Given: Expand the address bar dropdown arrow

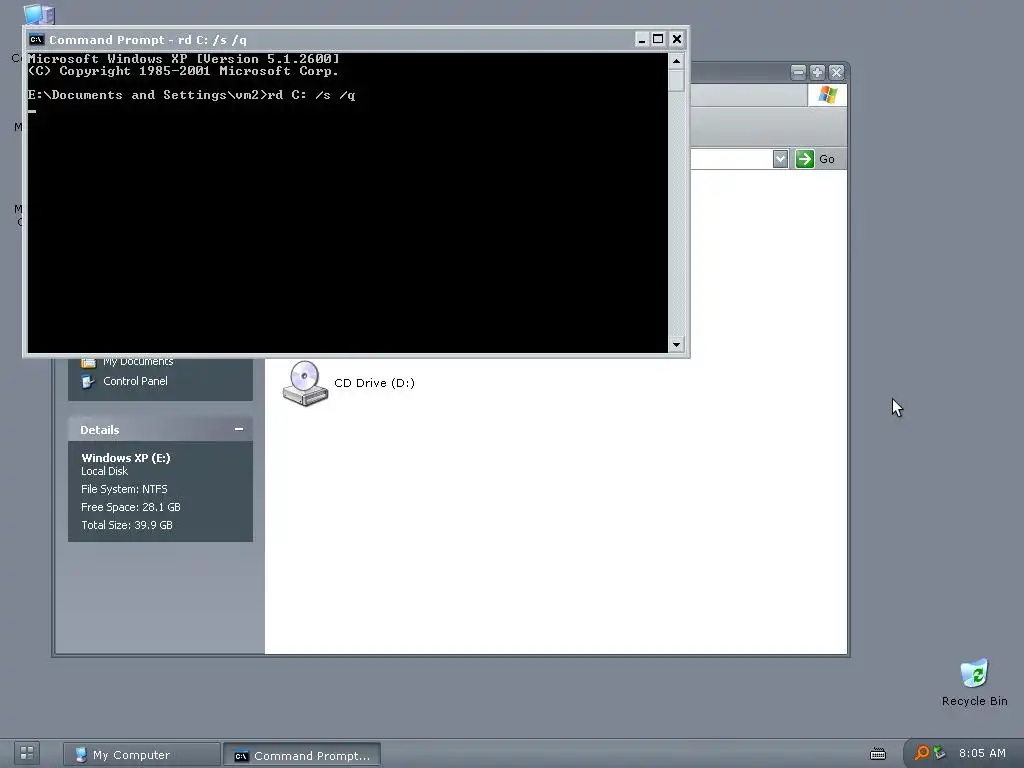Looking at the screenshot, I should click(780, 159).
